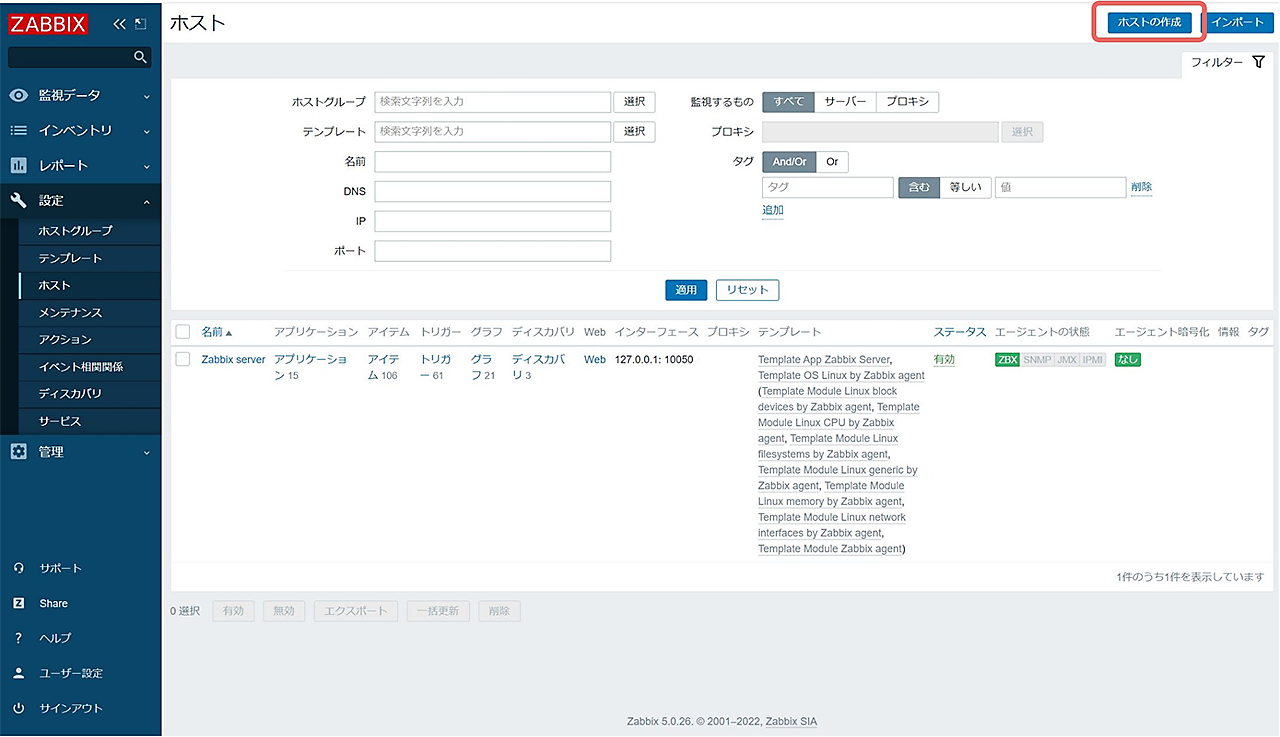The image size is (1280, 737).
Task: Open Share from the sidebar
Action: [x=53, y=603]
